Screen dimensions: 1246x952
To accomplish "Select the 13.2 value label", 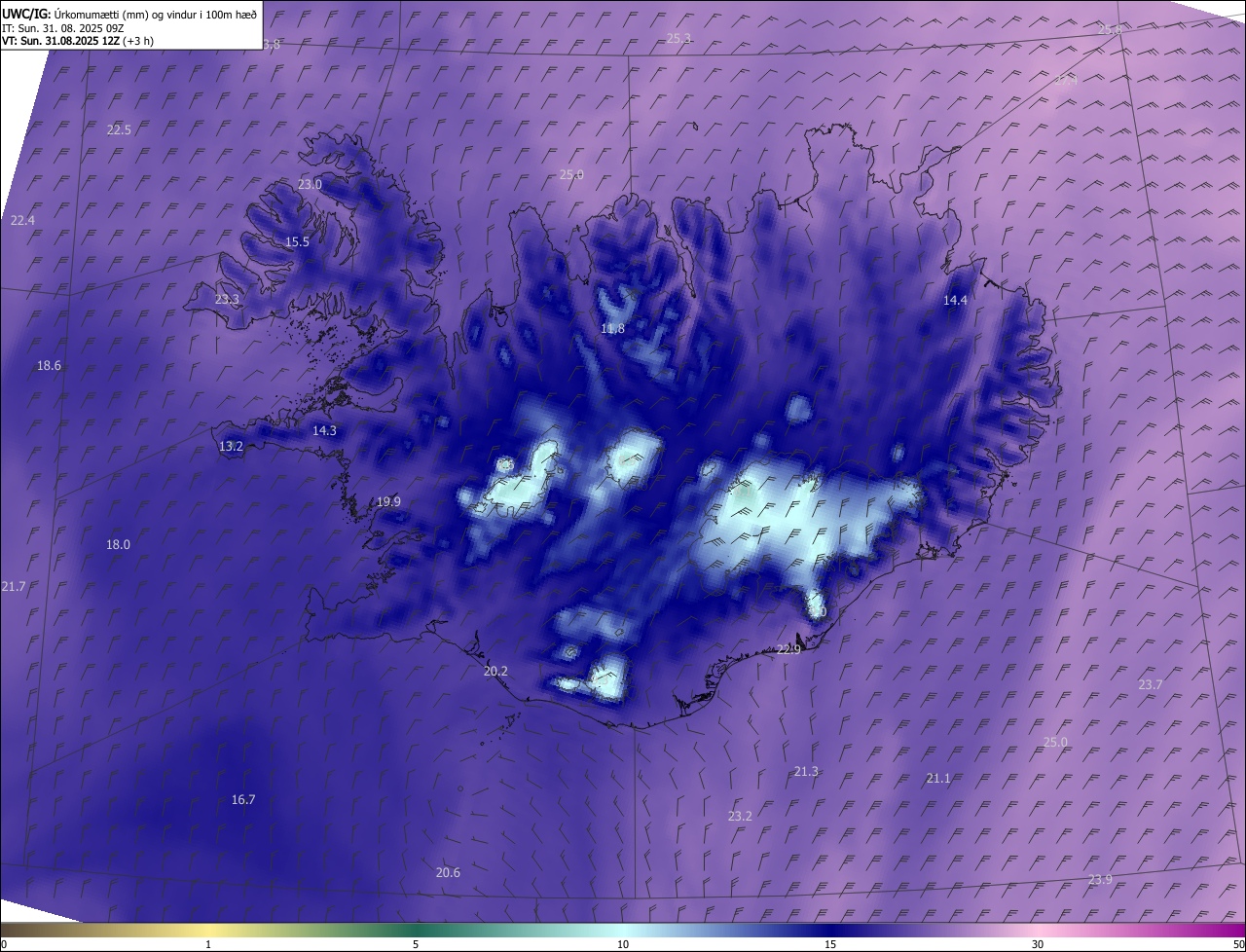I will [231, 446].
